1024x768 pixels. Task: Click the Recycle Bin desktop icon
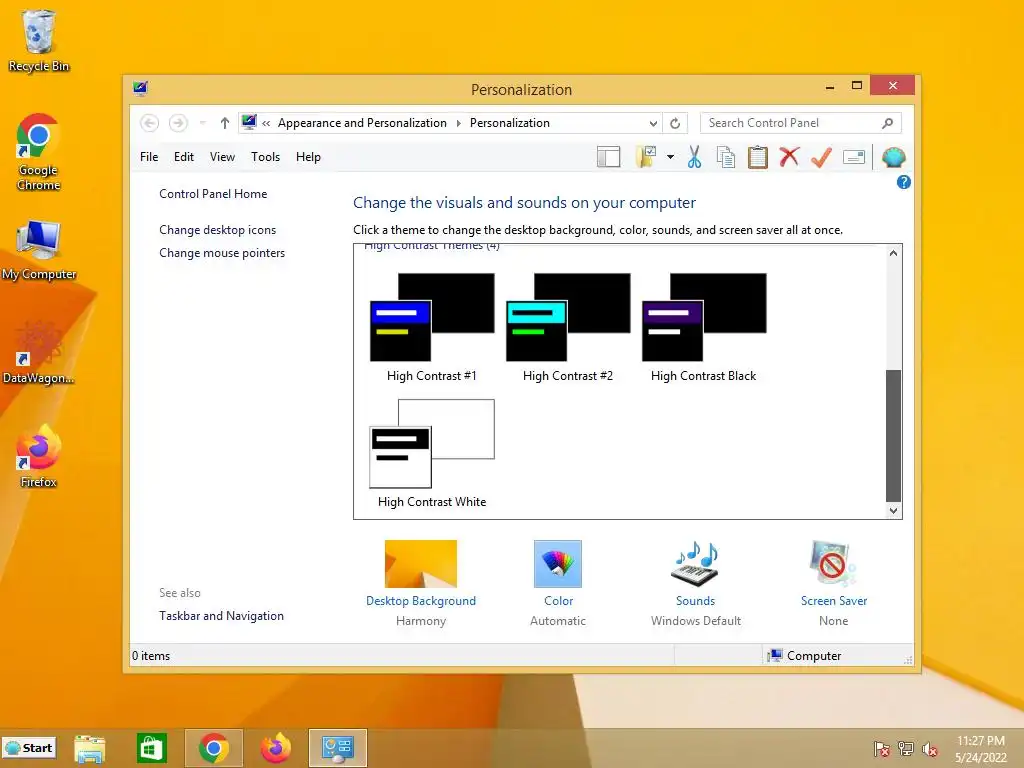39,40
